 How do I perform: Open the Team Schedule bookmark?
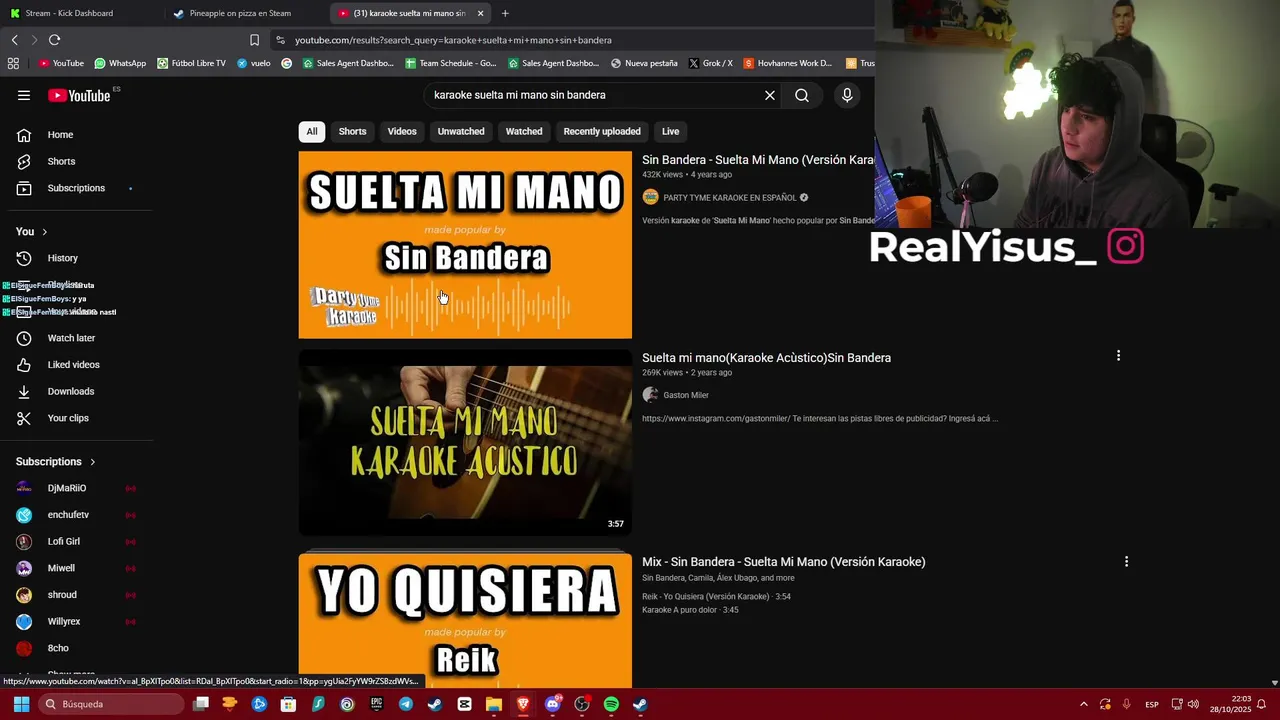point(451,63)
